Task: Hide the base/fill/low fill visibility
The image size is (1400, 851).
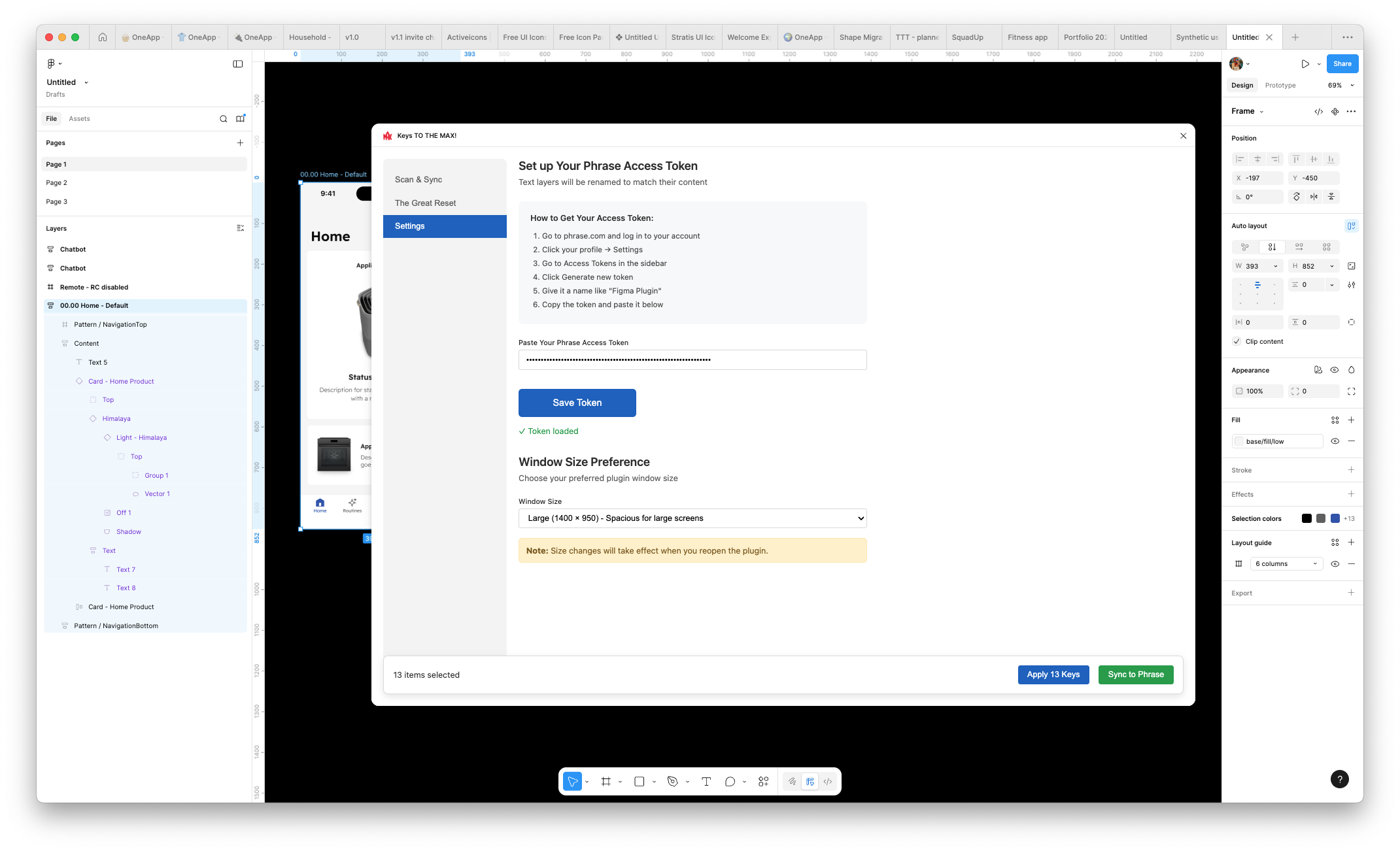Action: [1335, 441]
